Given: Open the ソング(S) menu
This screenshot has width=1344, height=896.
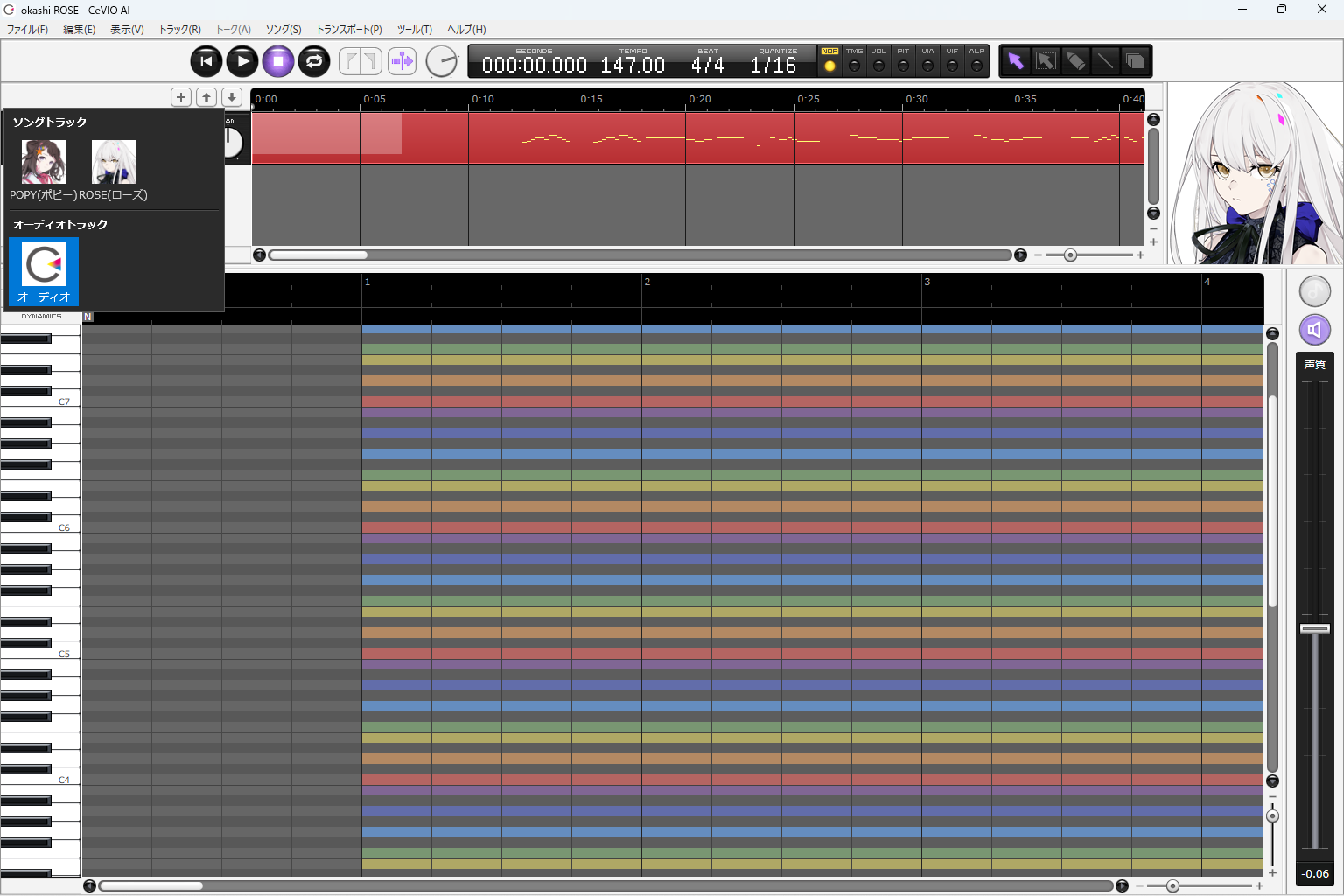Looking at the screenshot, I should coord(283,30).
